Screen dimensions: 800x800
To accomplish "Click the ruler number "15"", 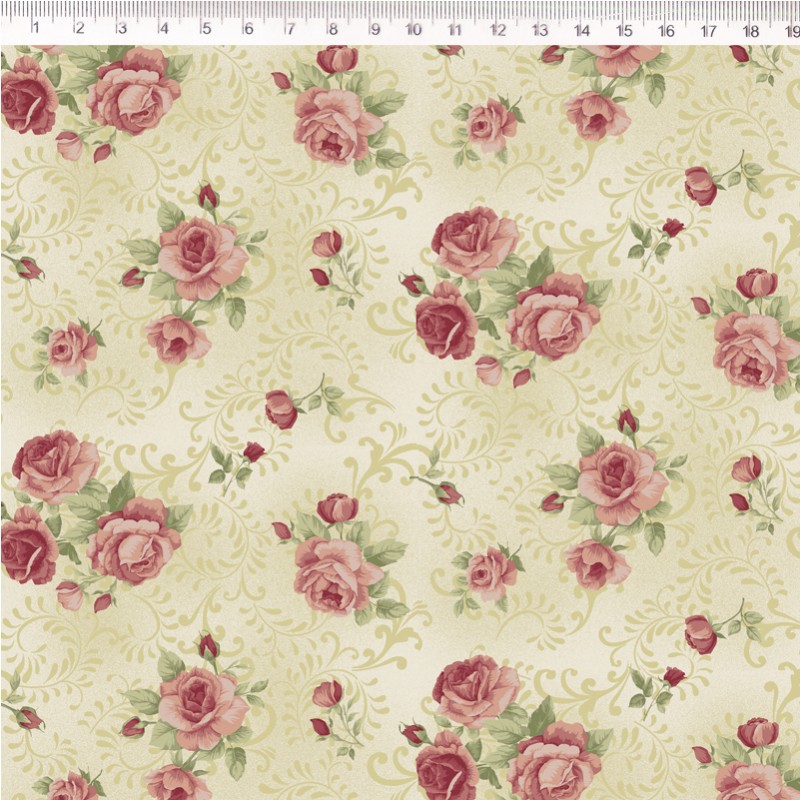I will click(624, 31).
